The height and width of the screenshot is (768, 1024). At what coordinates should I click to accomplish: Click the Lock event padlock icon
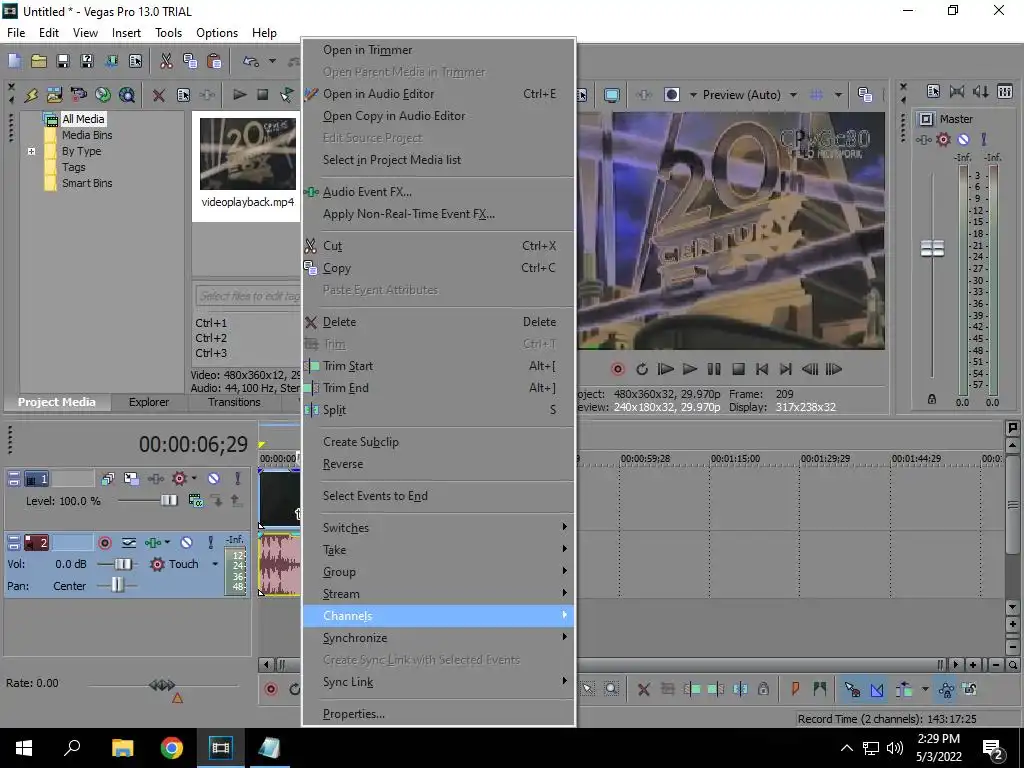click(763, 689)
